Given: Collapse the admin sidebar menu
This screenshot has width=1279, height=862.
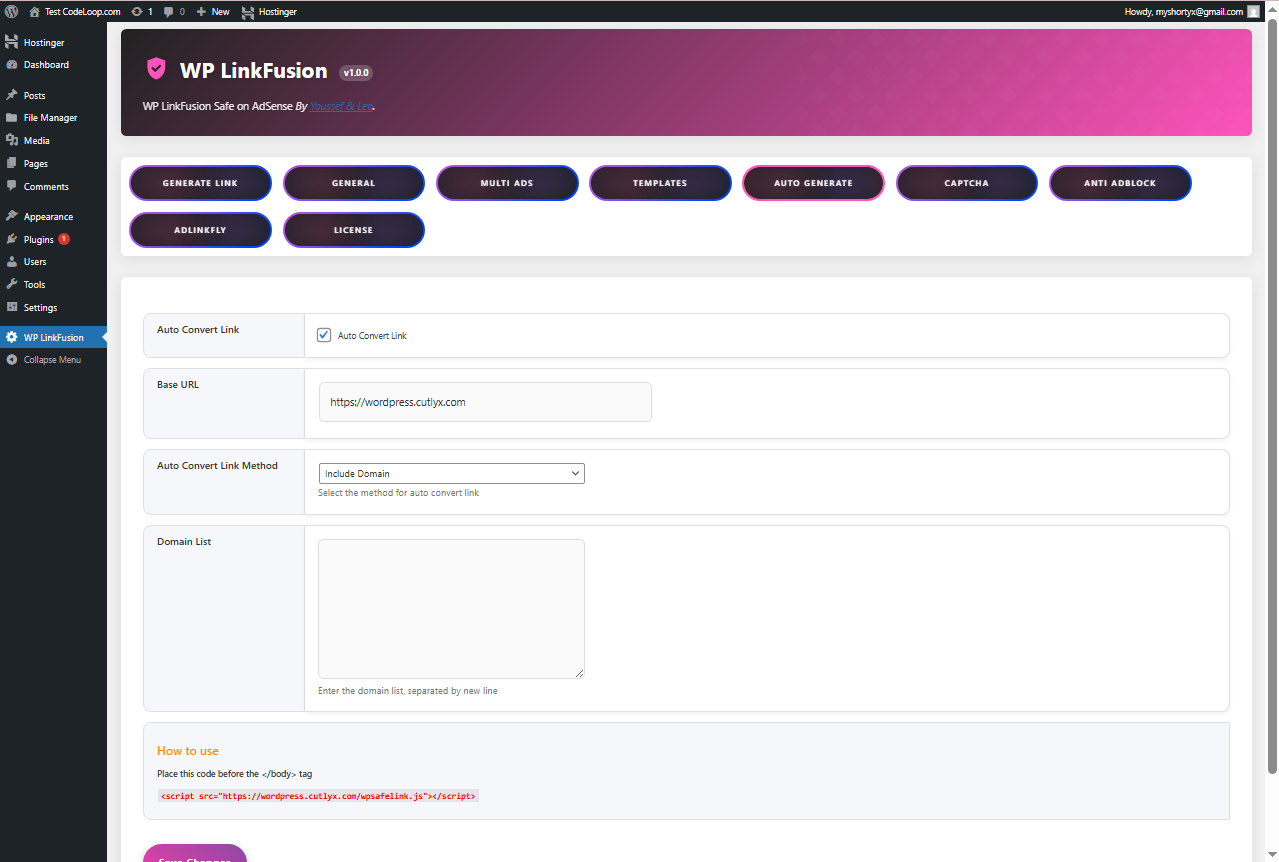Looking at the screenshot, I should (53, 359).
